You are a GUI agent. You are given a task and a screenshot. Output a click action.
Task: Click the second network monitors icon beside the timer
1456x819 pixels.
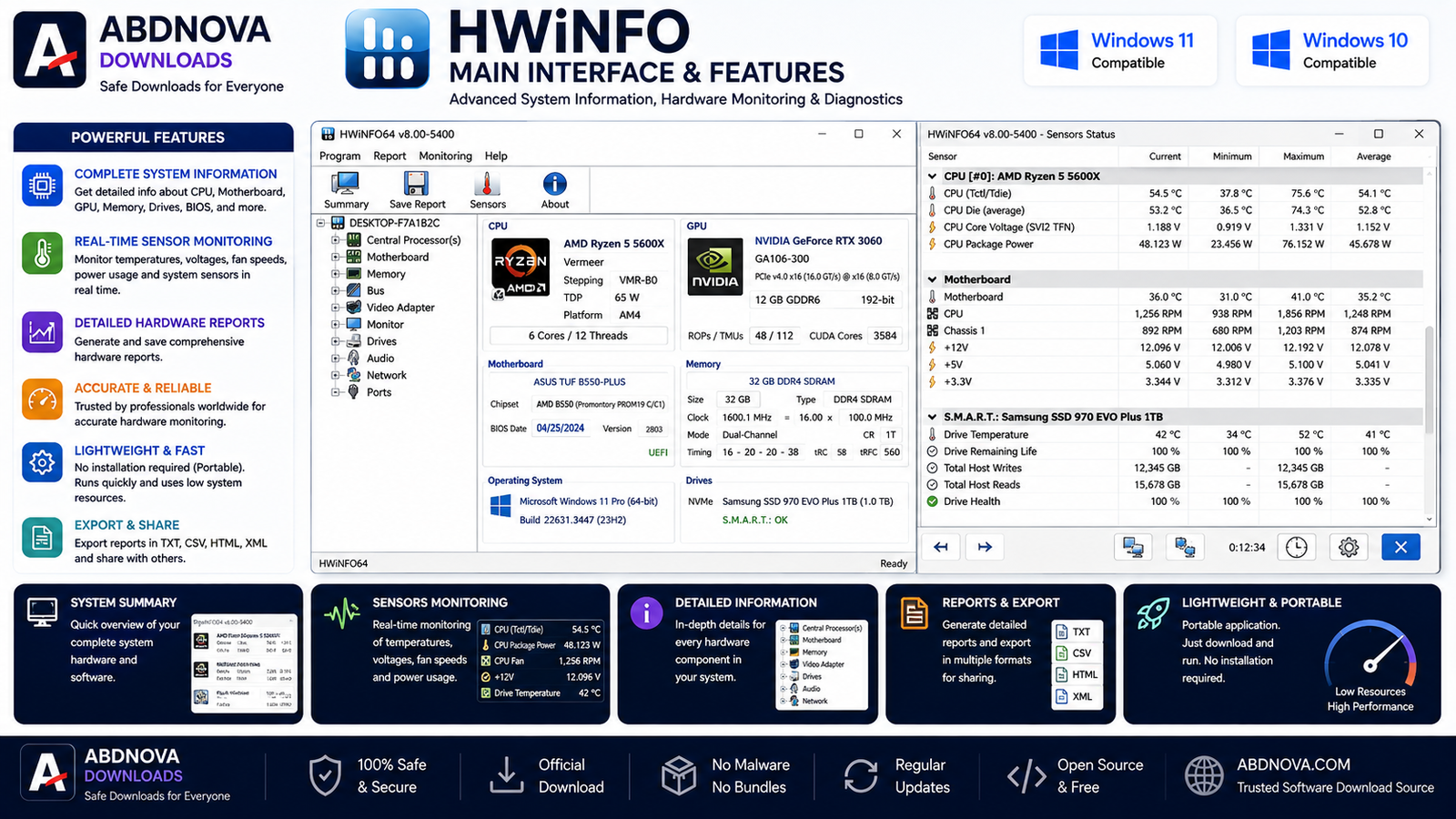(x=1185, y=547)
